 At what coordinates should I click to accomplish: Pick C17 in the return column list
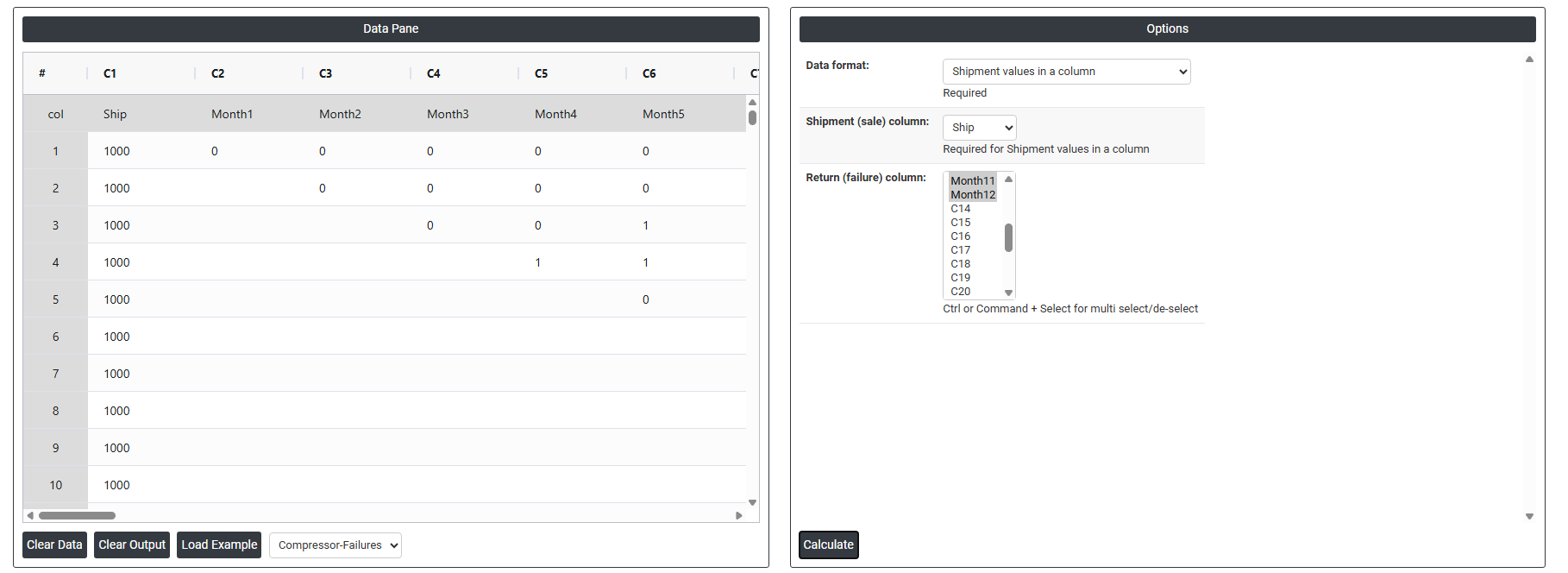(x=961, y=250)
